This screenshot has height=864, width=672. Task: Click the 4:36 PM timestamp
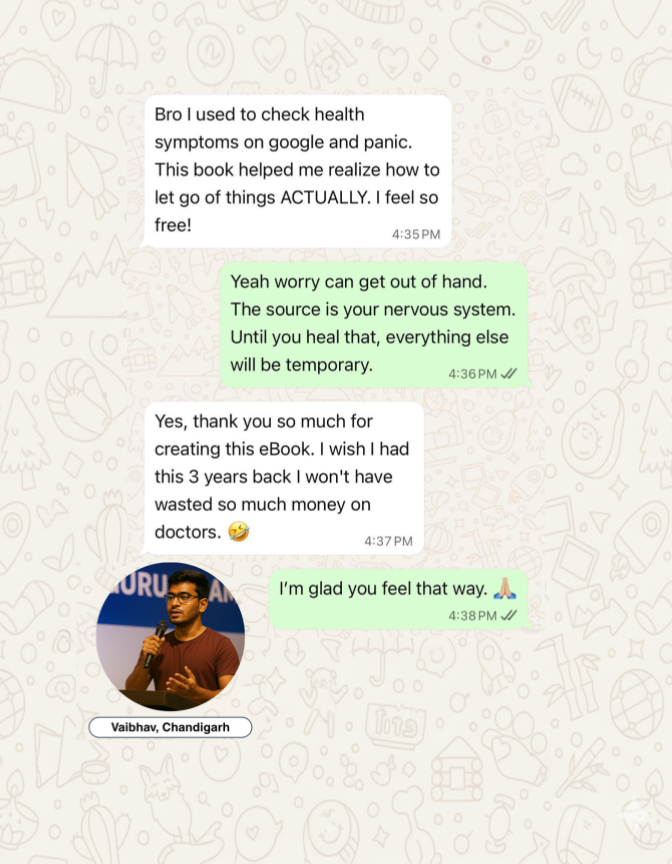(472, 374)
